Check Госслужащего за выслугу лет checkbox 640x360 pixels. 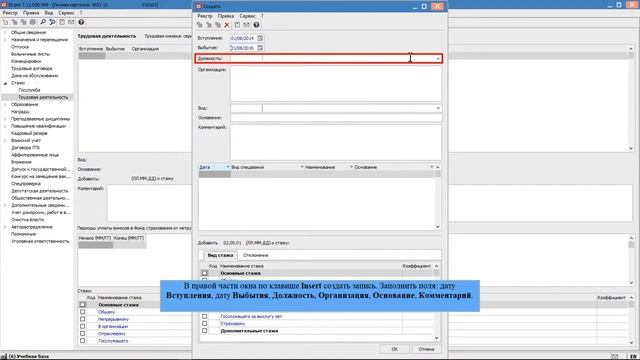[204, 316]
